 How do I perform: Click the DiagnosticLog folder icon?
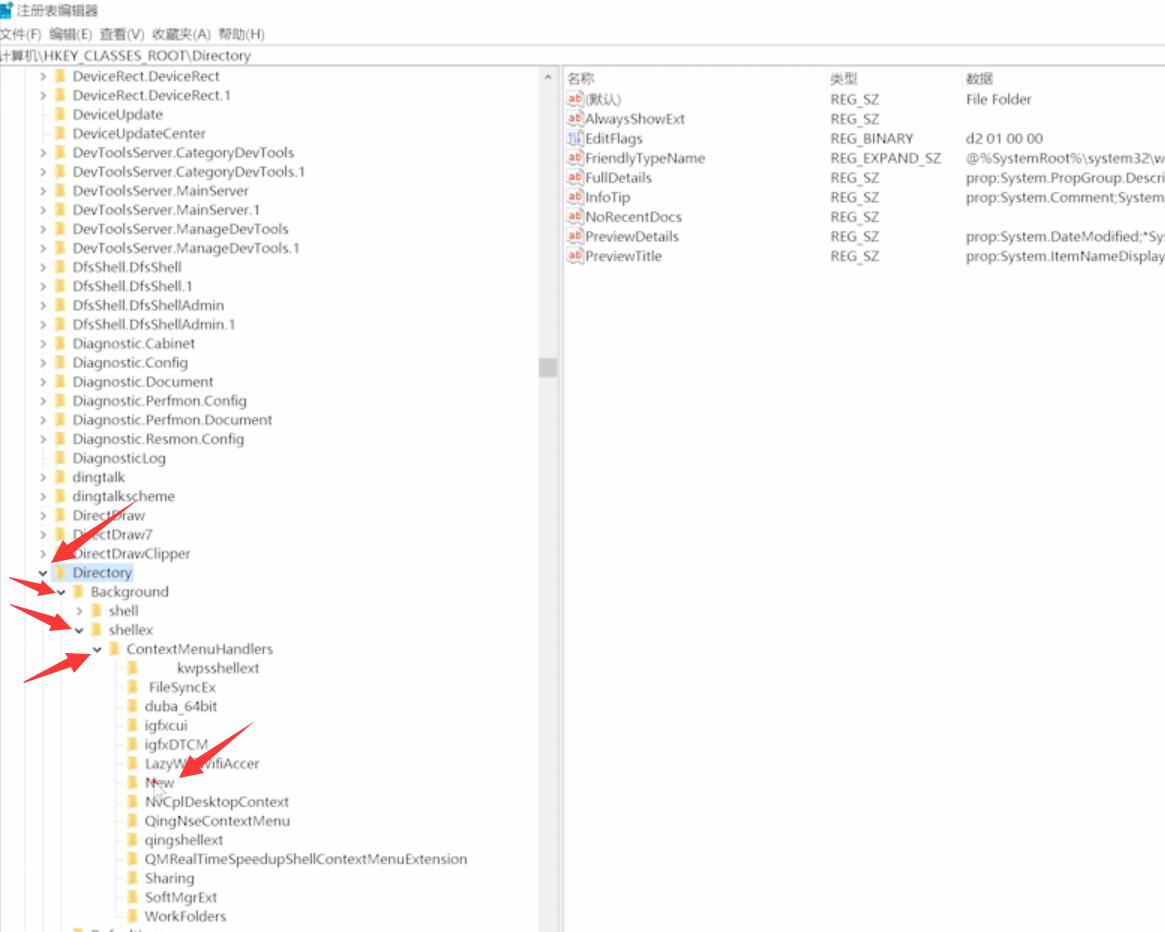click(x=61, y=459)
